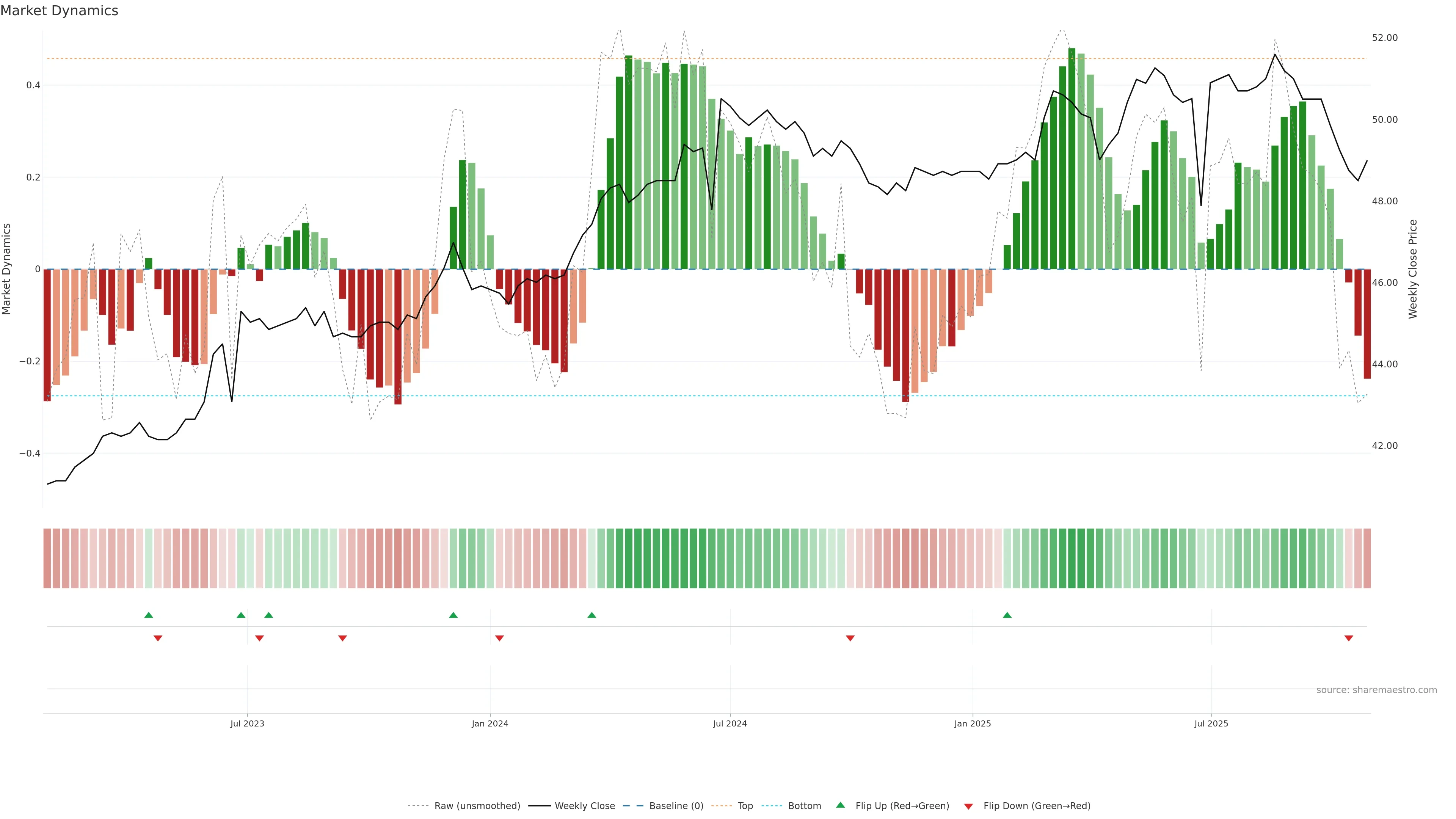Open the source: sharemaestro.com link text

(1376, 690)
